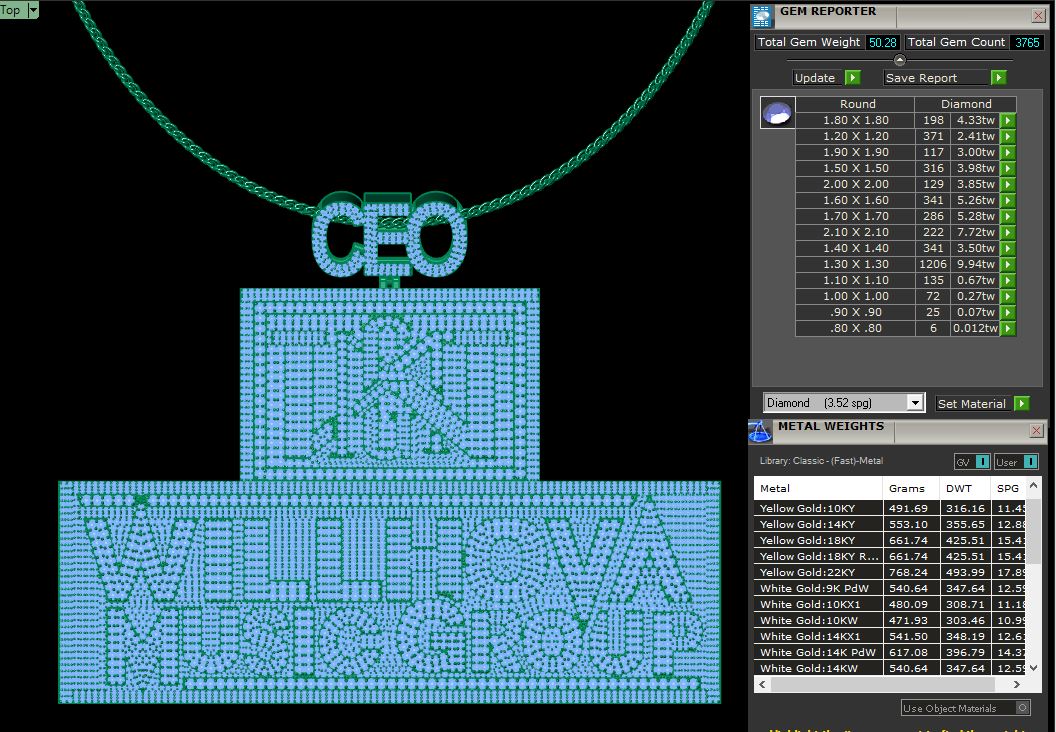1056x732 pixels.
Task: Click the Metal Weights panel icon
Action: 760,432
